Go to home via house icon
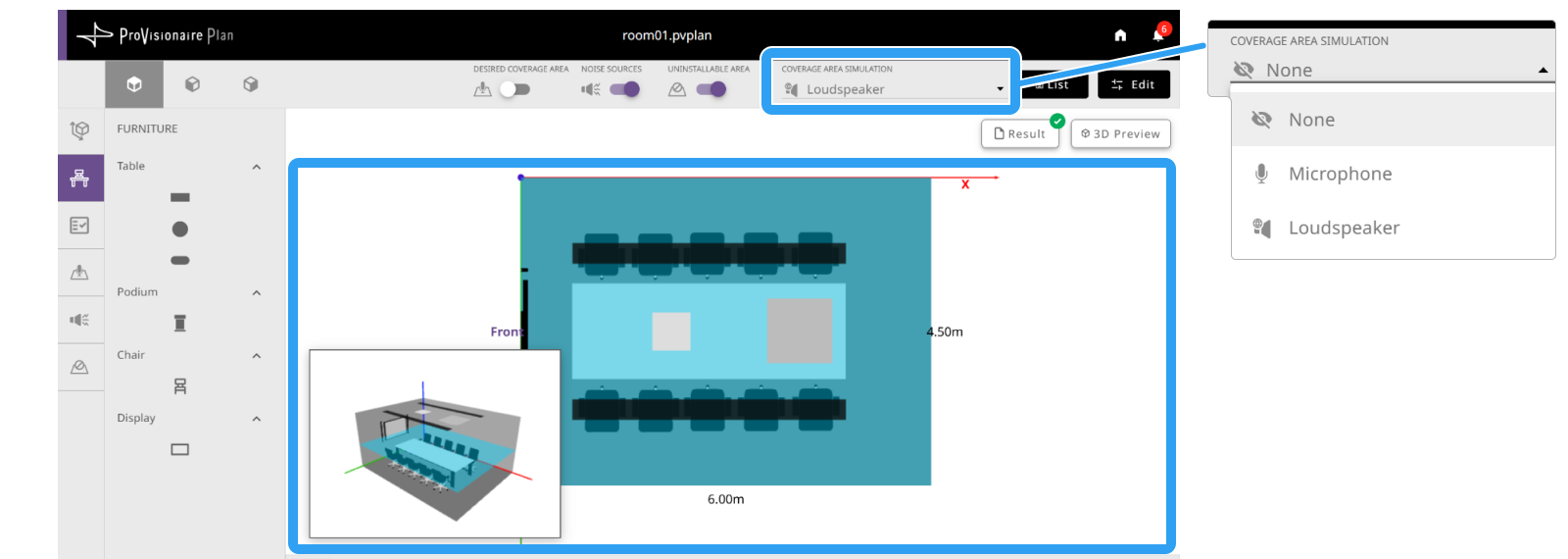 click(x=1120, y=35)
